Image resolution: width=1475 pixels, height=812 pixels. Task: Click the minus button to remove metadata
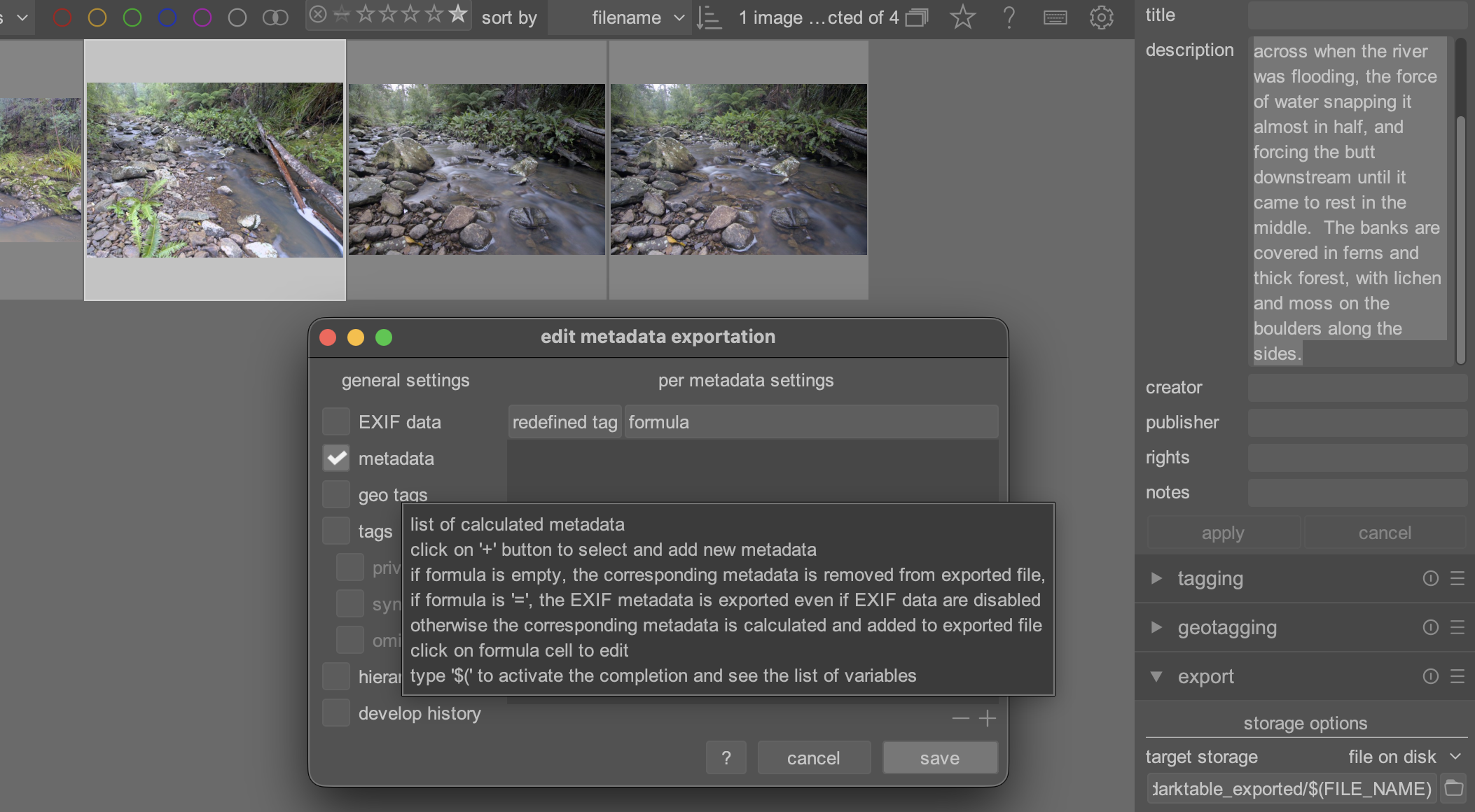pos(960,718)
